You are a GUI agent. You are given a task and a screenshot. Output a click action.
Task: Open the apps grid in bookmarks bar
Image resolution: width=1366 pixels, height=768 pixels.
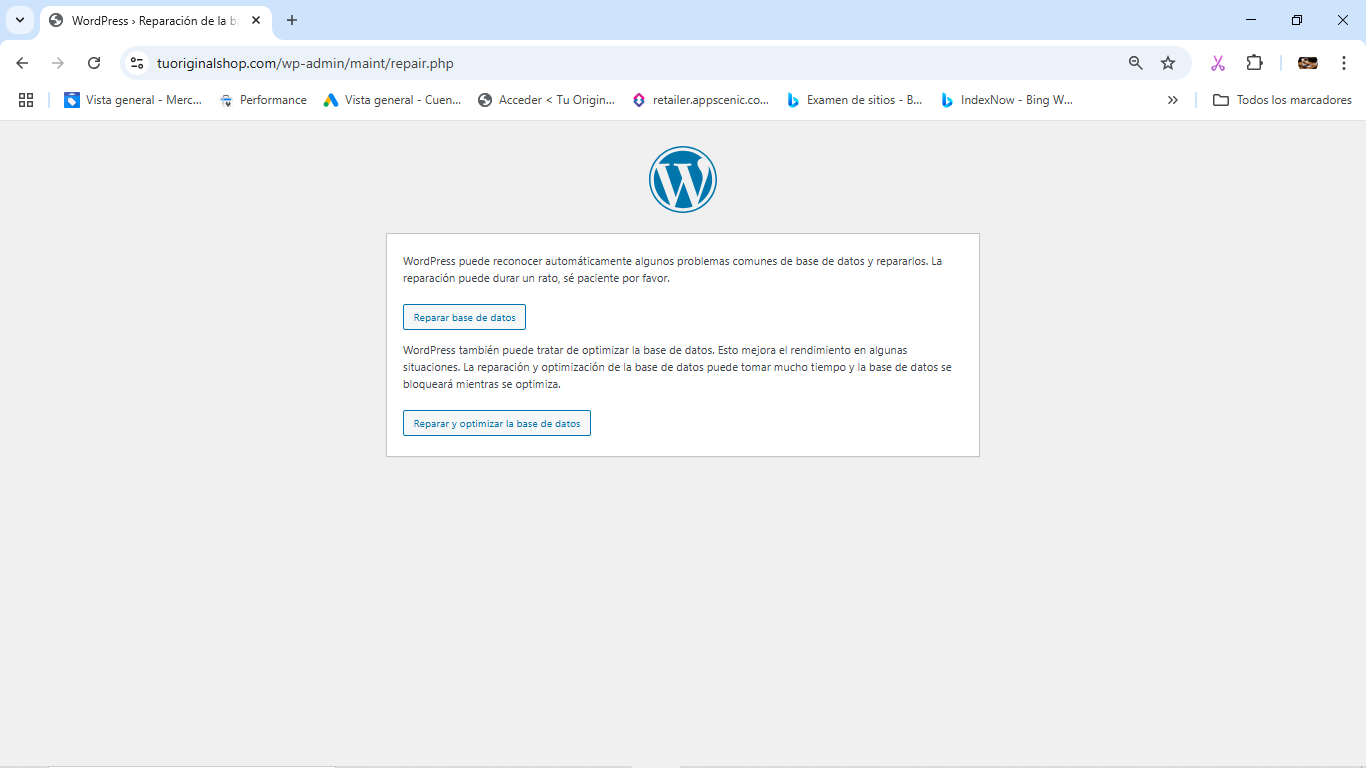26,100
